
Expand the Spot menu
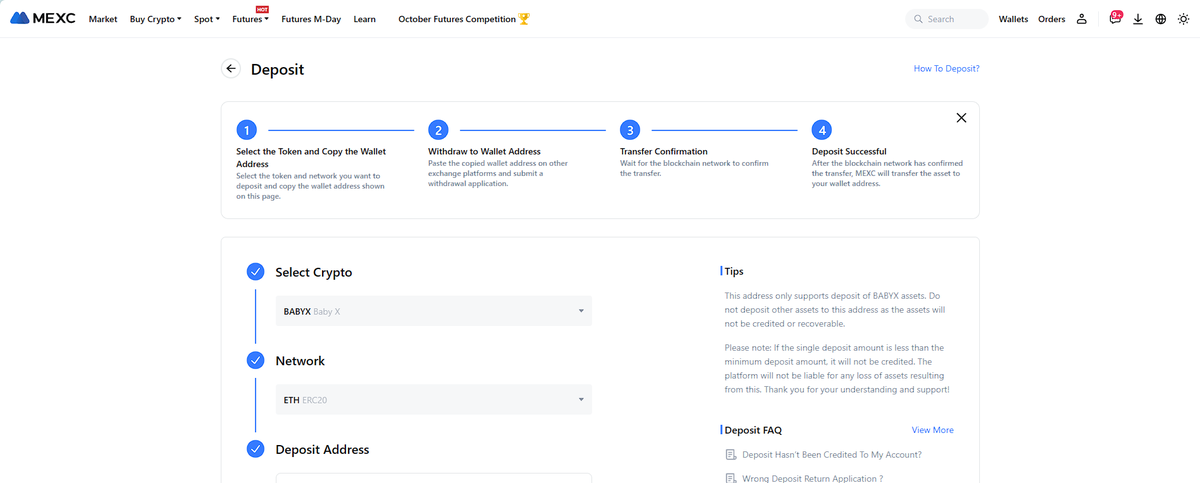point(207,19)
